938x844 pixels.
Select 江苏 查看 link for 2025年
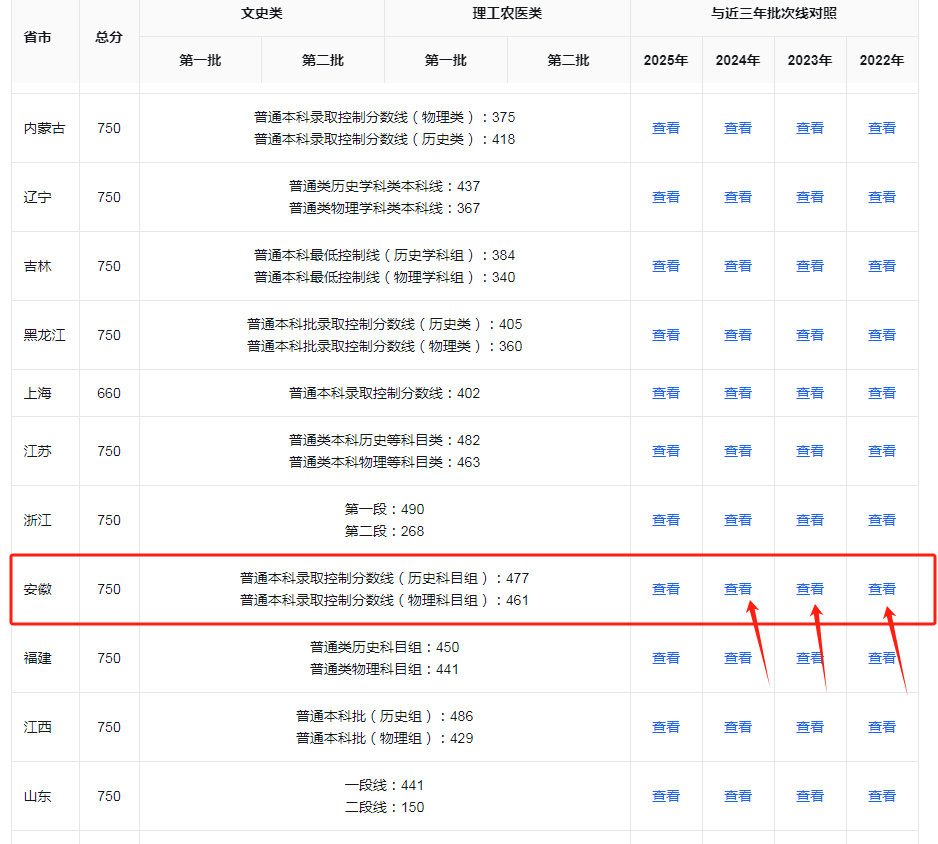666,451
